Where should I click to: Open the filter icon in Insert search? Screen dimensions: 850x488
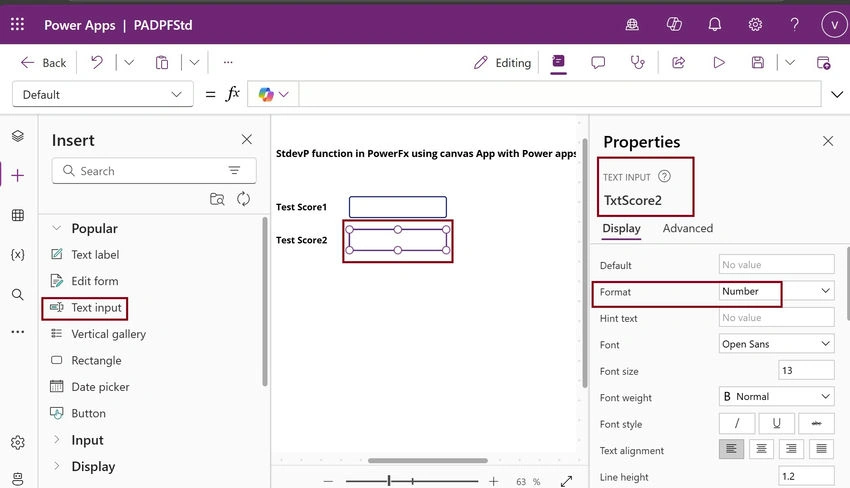coord(234,171)
